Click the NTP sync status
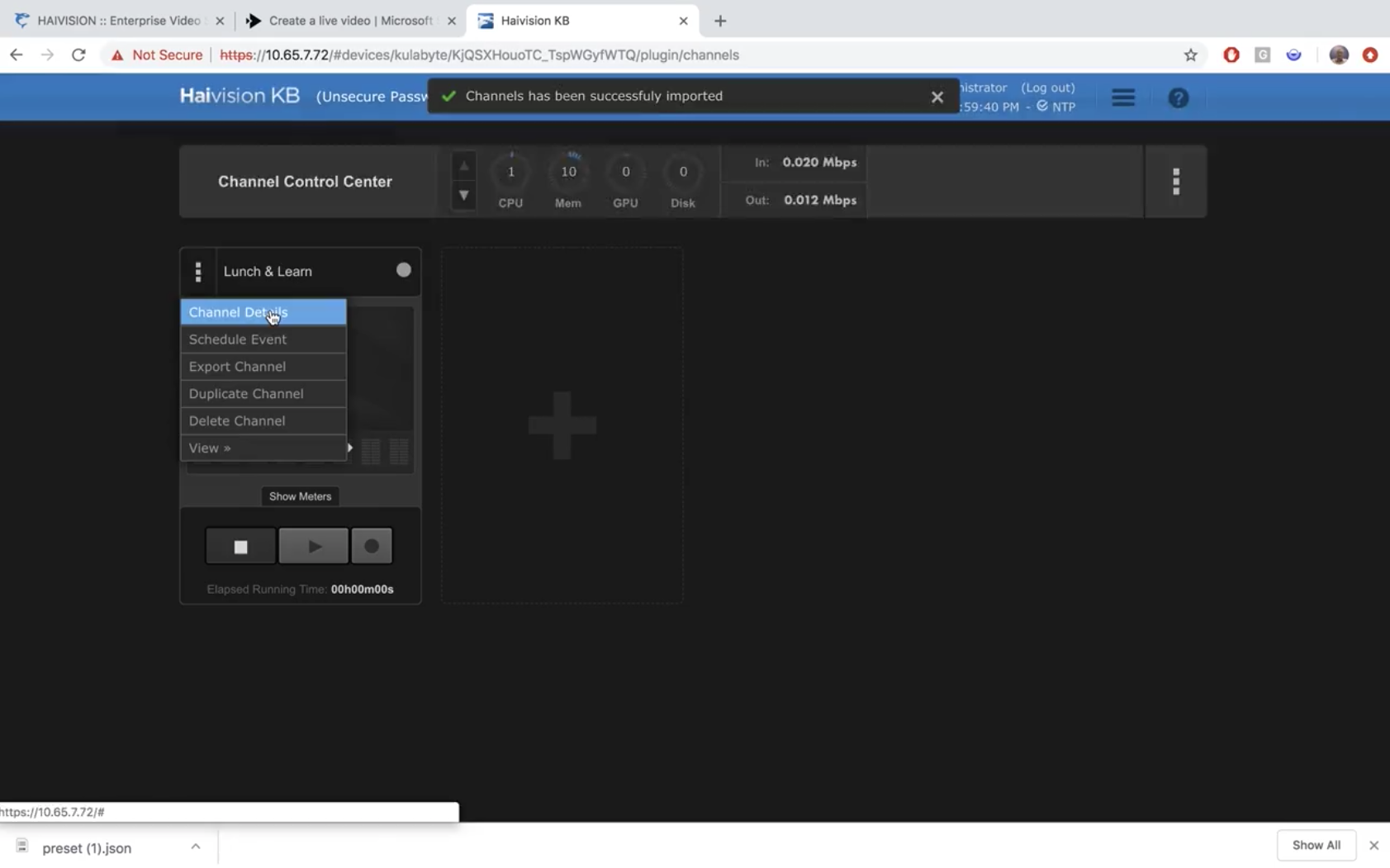Image resolution: width=1390 pixels, height=868 pixels. tap(1056, 107)
